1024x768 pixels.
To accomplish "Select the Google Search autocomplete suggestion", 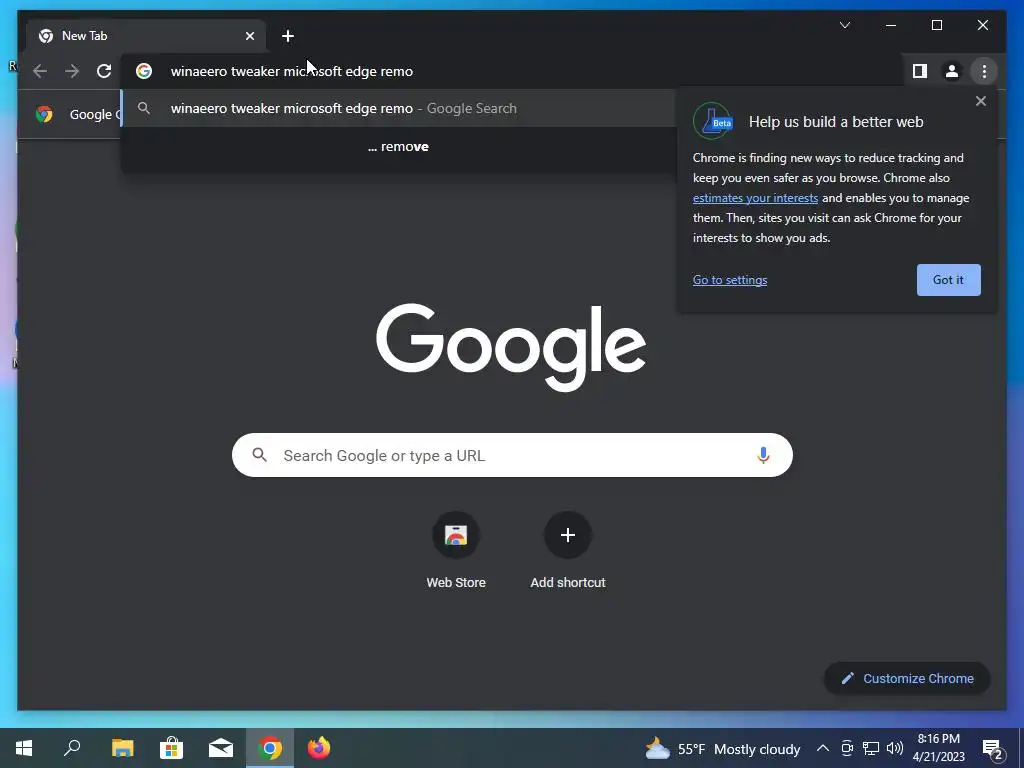I will point(398,108).
